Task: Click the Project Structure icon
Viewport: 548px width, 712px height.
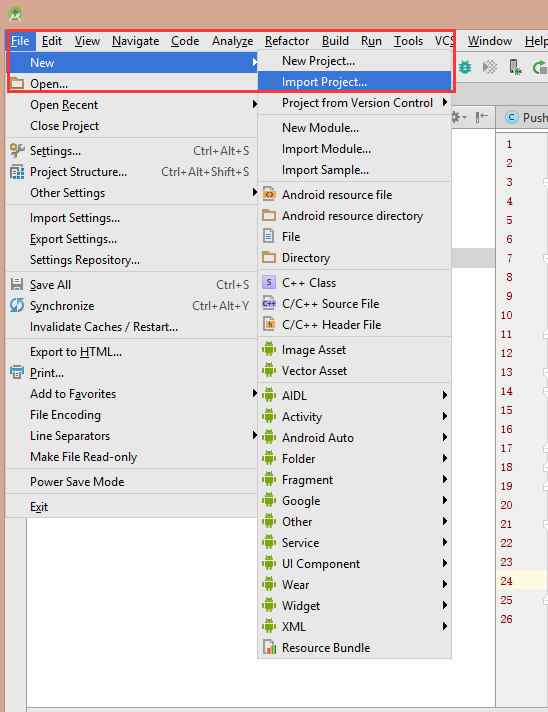Action: [17, 172]
